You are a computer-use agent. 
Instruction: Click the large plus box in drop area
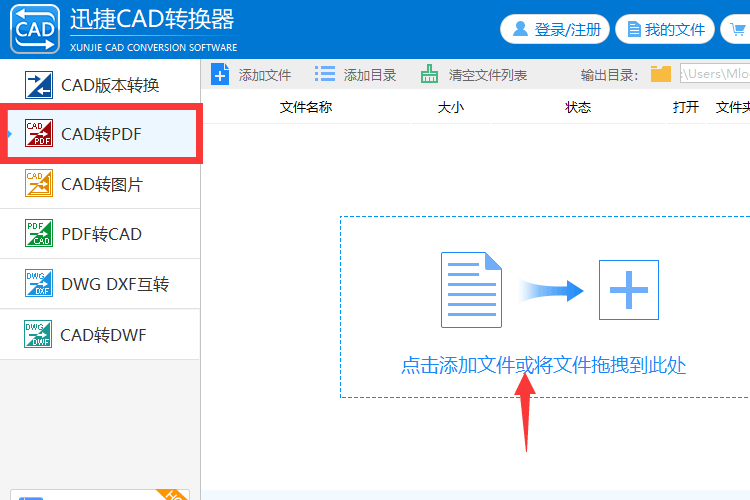[x=629, y=290]
